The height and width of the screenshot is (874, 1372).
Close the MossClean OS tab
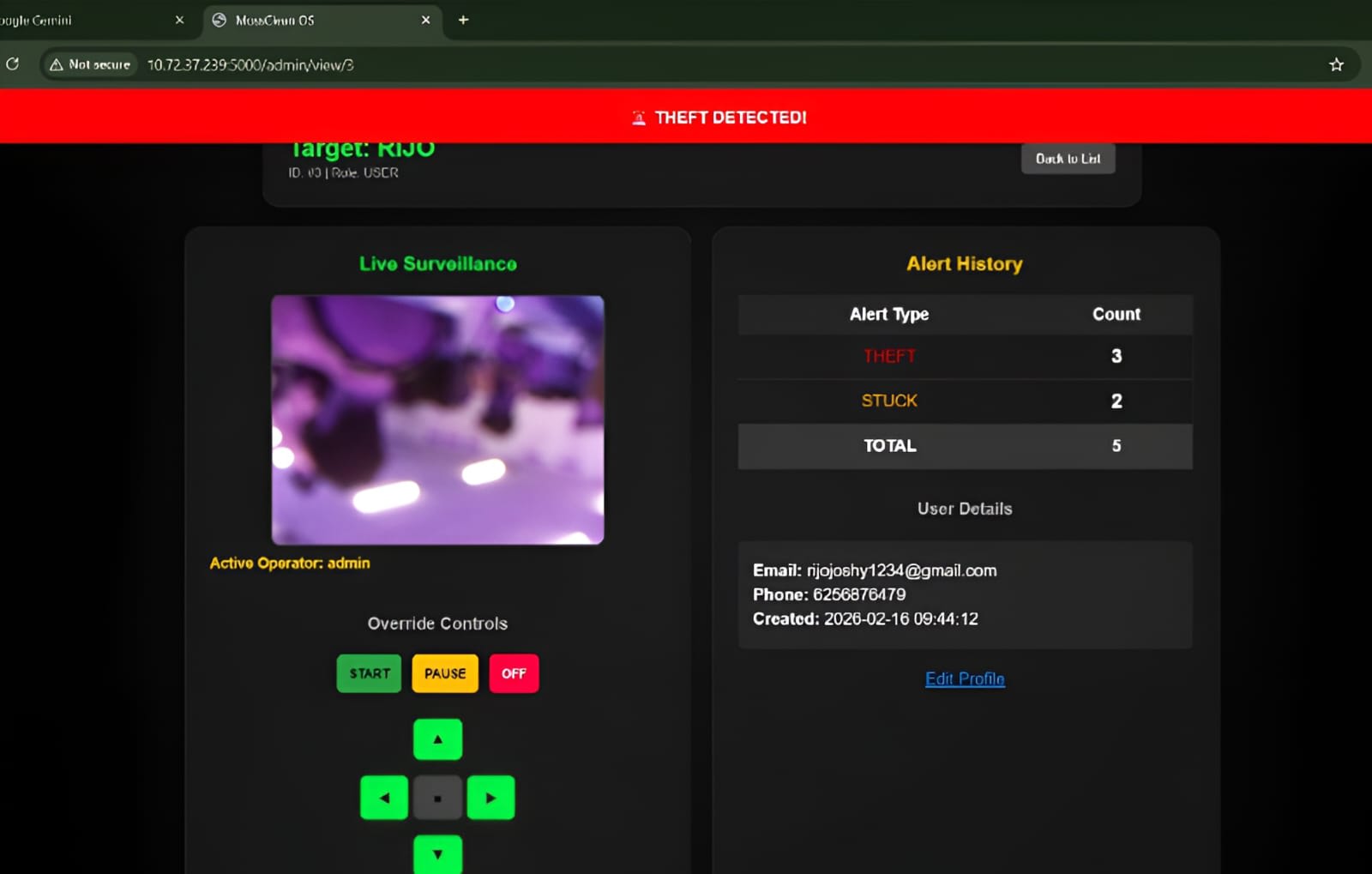[425, 20]
